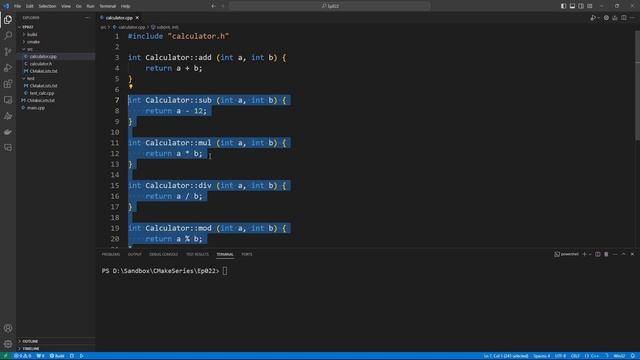
Task: Open the Explorer view in activity bar
Action: click(x=8, y=20)
